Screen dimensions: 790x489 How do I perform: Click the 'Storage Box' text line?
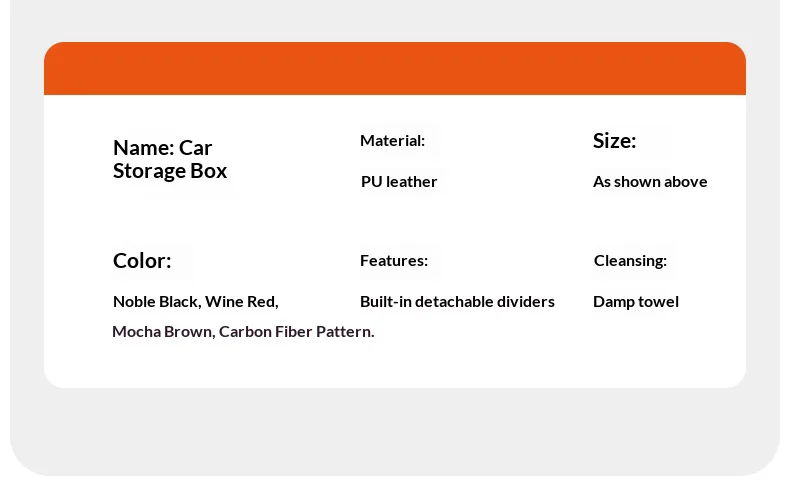point(170,171)
